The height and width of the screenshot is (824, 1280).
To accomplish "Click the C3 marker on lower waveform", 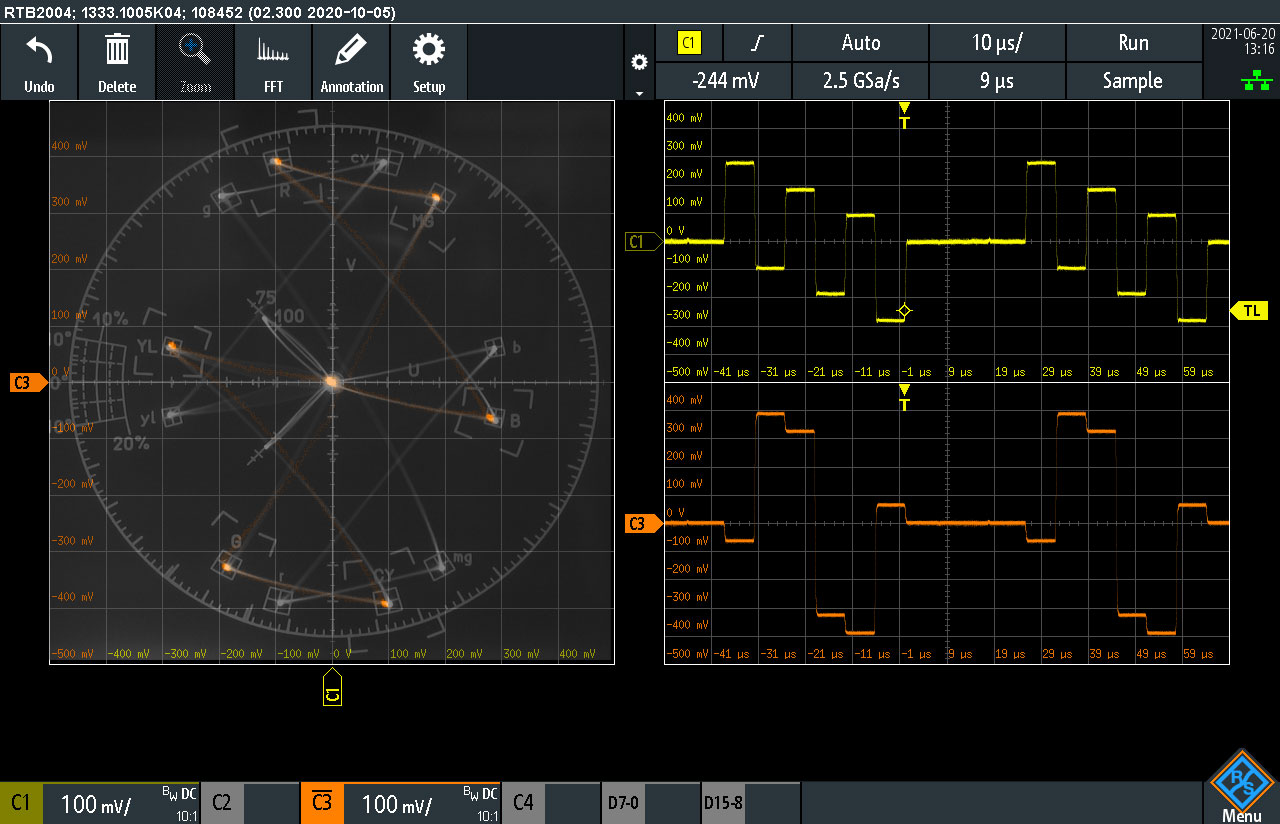I will click(x=642, y=523).
